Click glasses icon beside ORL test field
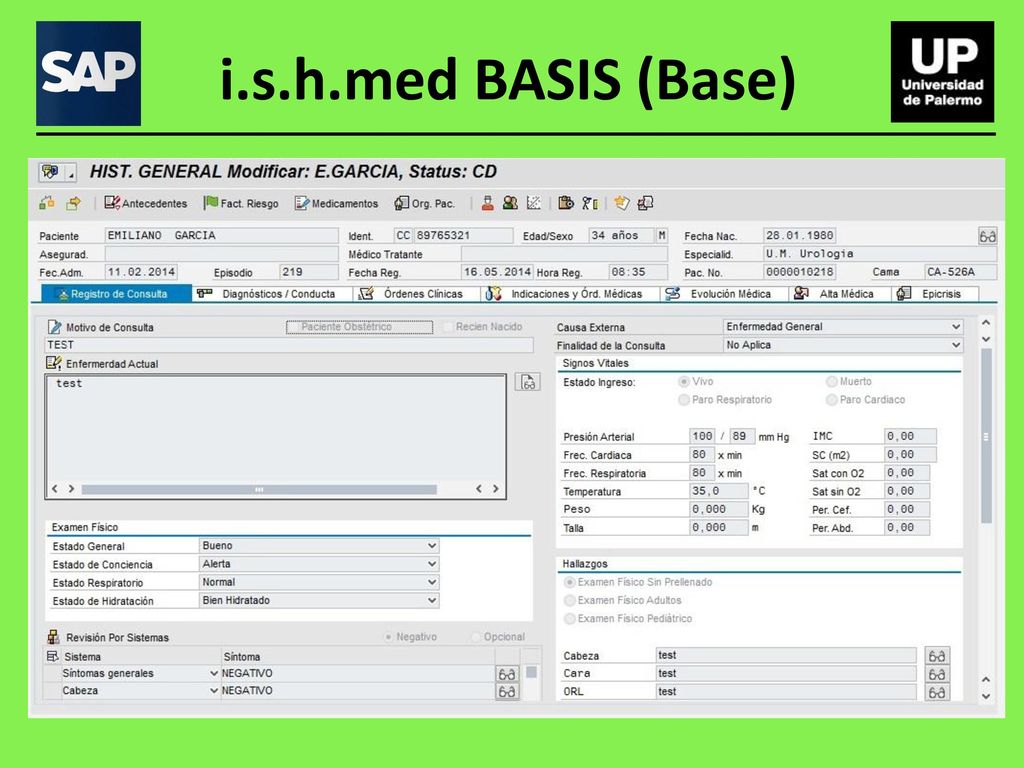 (937, 692)
